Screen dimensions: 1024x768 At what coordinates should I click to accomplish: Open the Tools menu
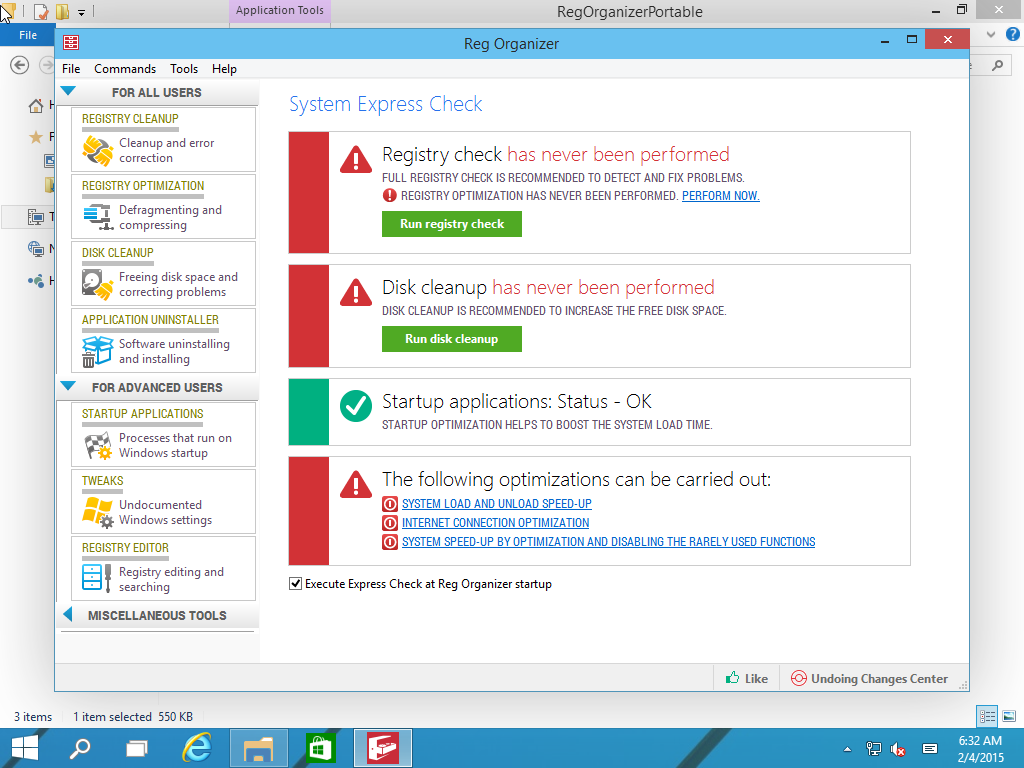(184, 69)
